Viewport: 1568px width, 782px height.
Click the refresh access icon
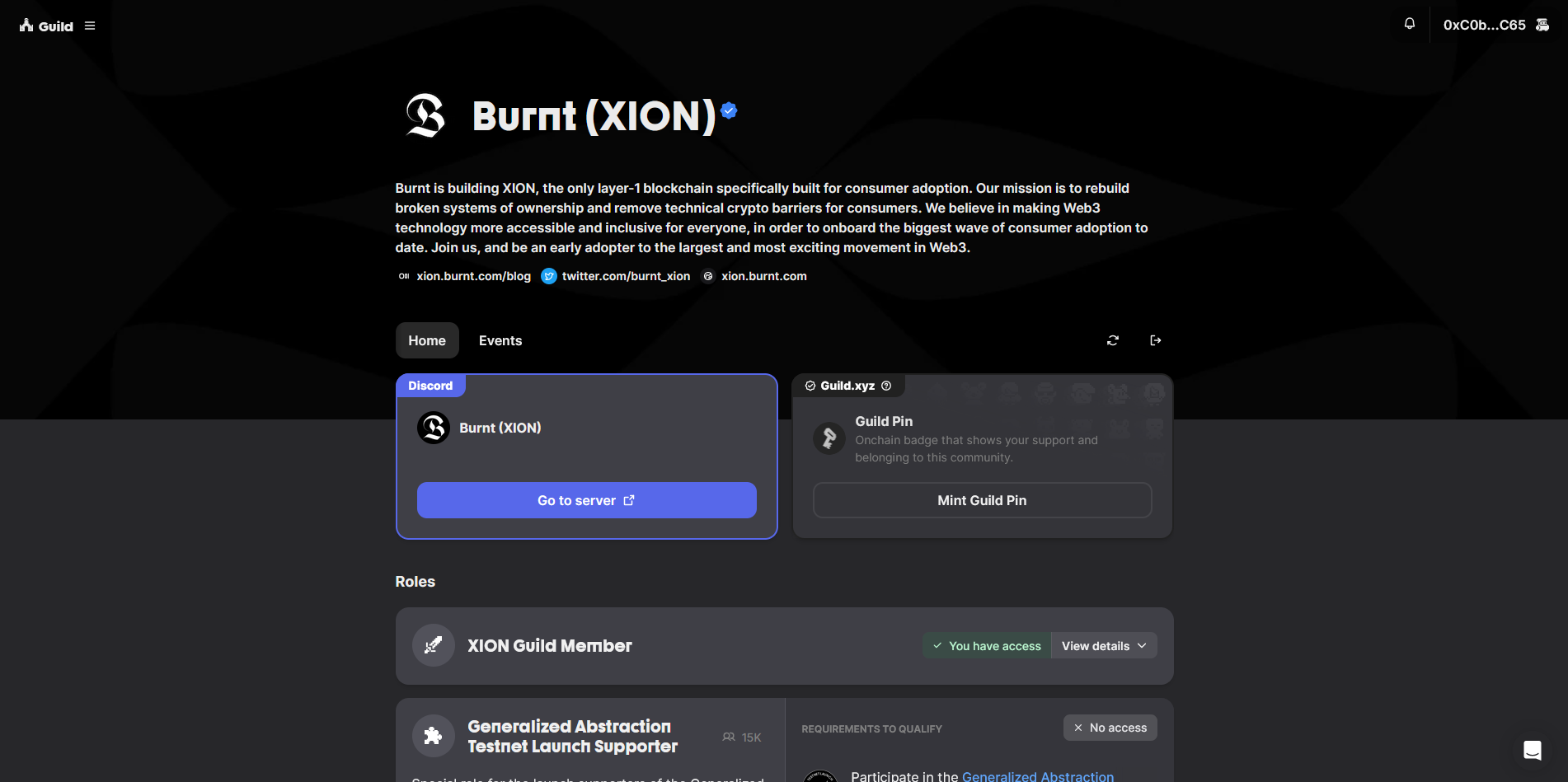[x=1112, y=340]
